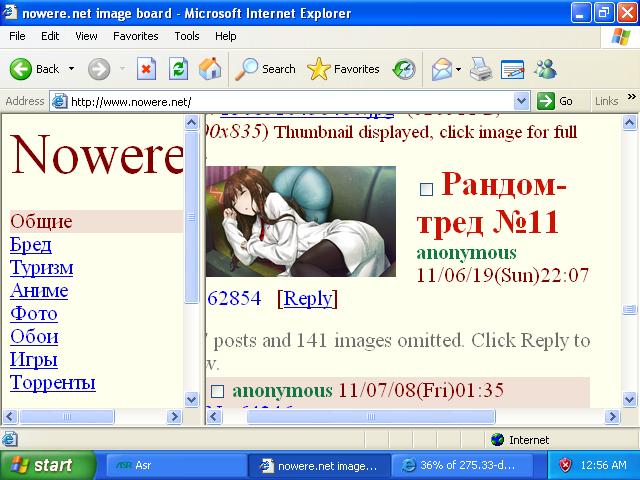Open the Help menu
This screenshot has width=640, height=480.
pos(225,36)
